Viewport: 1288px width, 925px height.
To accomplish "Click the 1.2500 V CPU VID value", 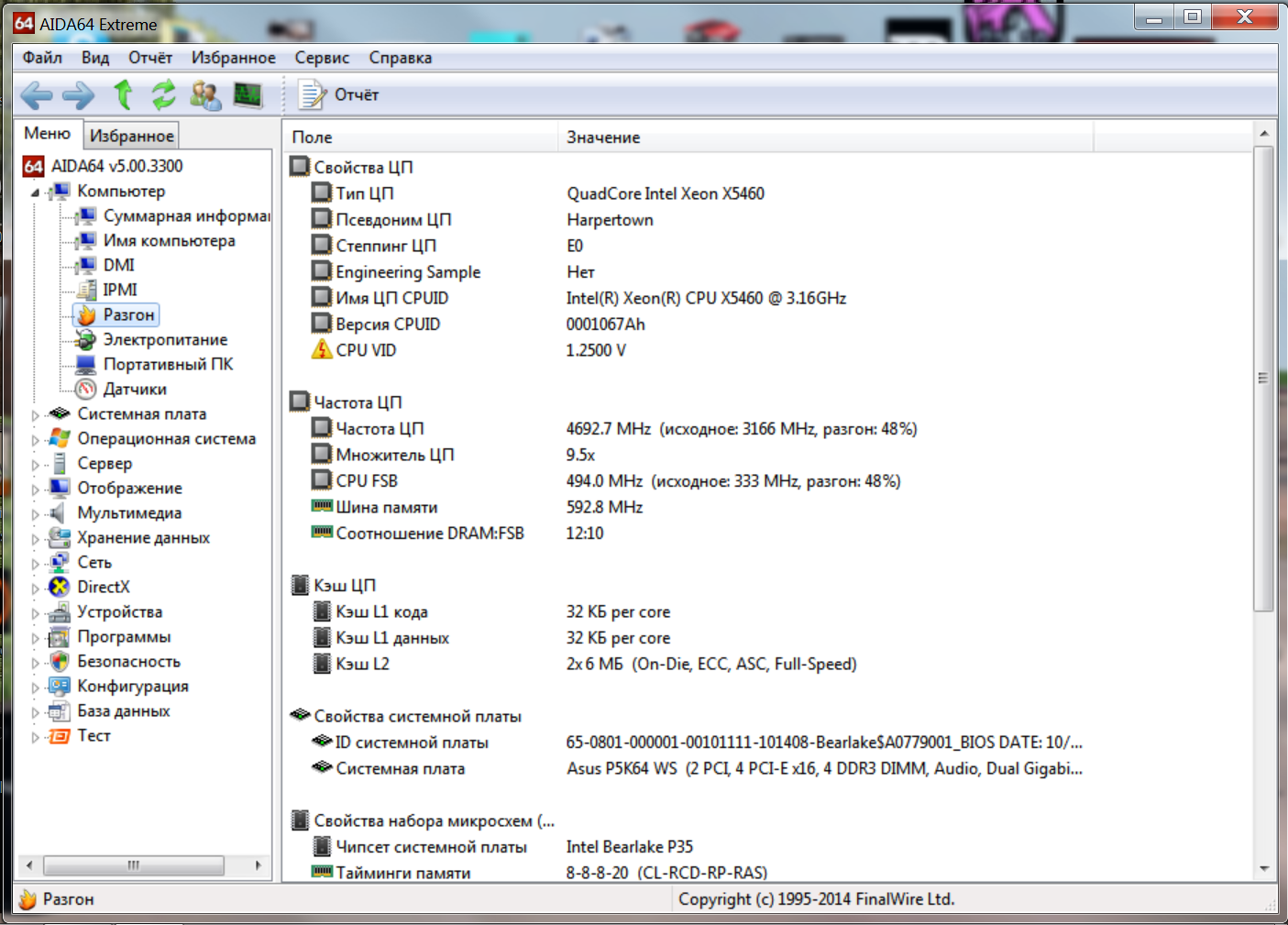I will [x=596, y=350].
